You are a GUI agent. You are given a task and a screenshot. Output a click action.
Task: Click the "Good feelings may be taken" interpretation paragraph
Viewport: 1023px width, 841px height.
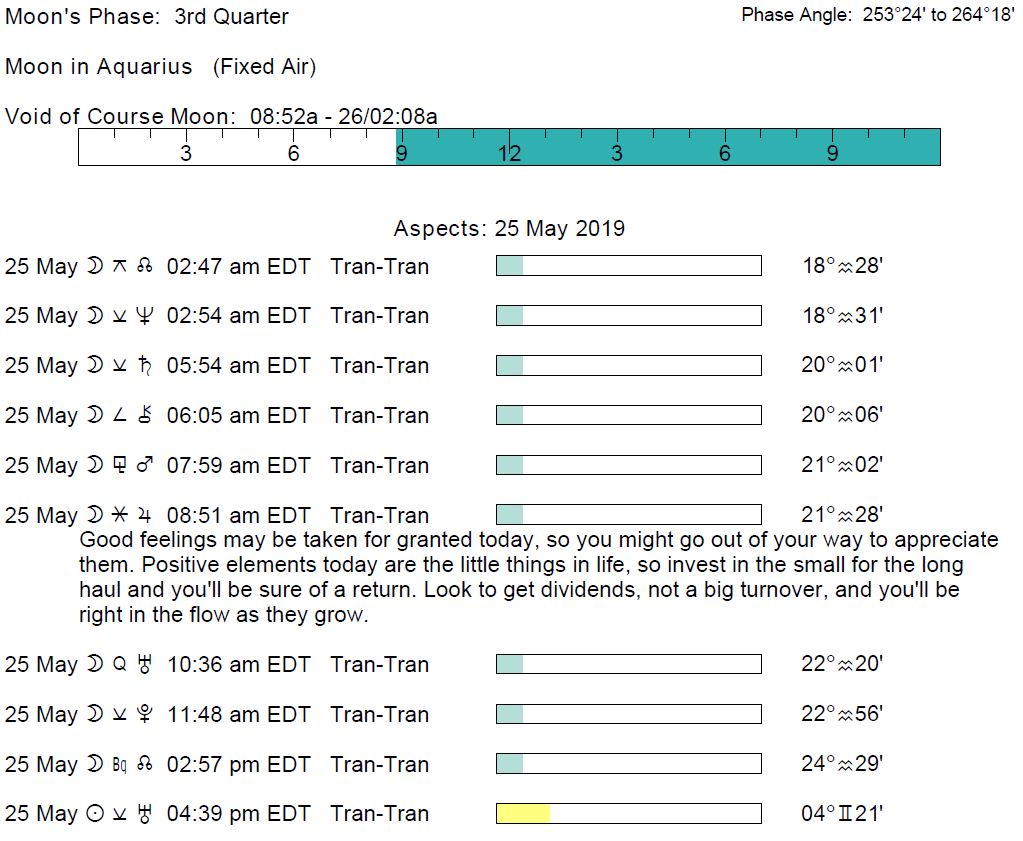click(x=538, y=577)
